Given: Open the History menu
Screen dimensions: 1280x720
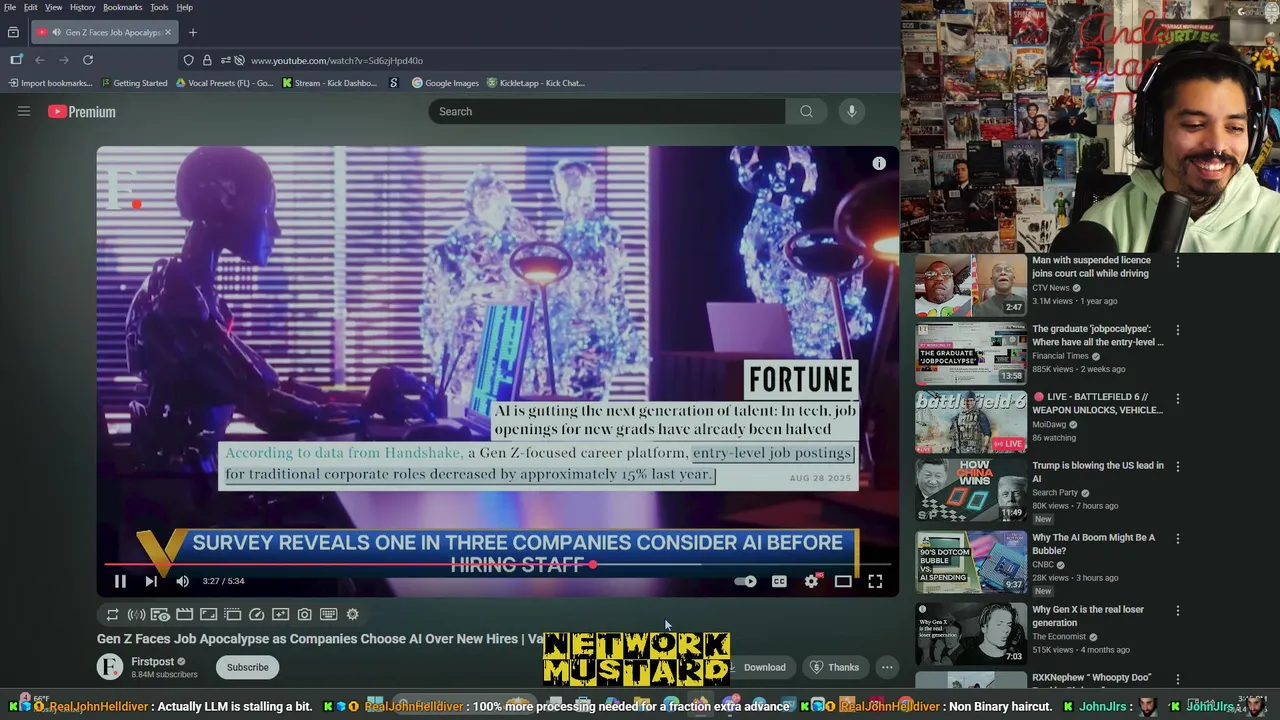Looking at the screenshot, I should click(83, 7).
